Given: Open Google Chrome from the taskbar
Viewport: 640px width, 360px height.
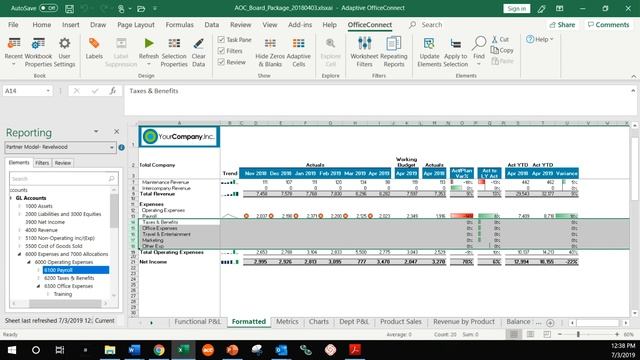Looking at the screenshot, I should tap(159, 350).
